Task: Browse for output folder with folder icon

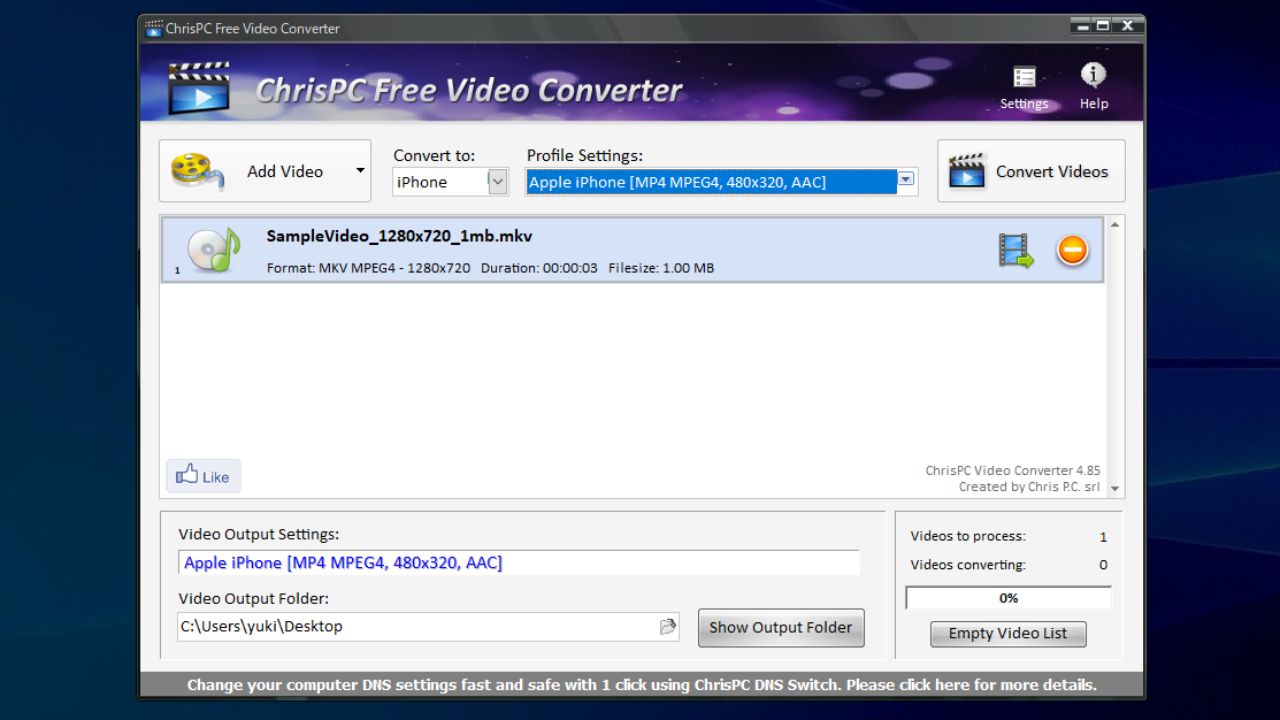Action: (x=668, y=627)
